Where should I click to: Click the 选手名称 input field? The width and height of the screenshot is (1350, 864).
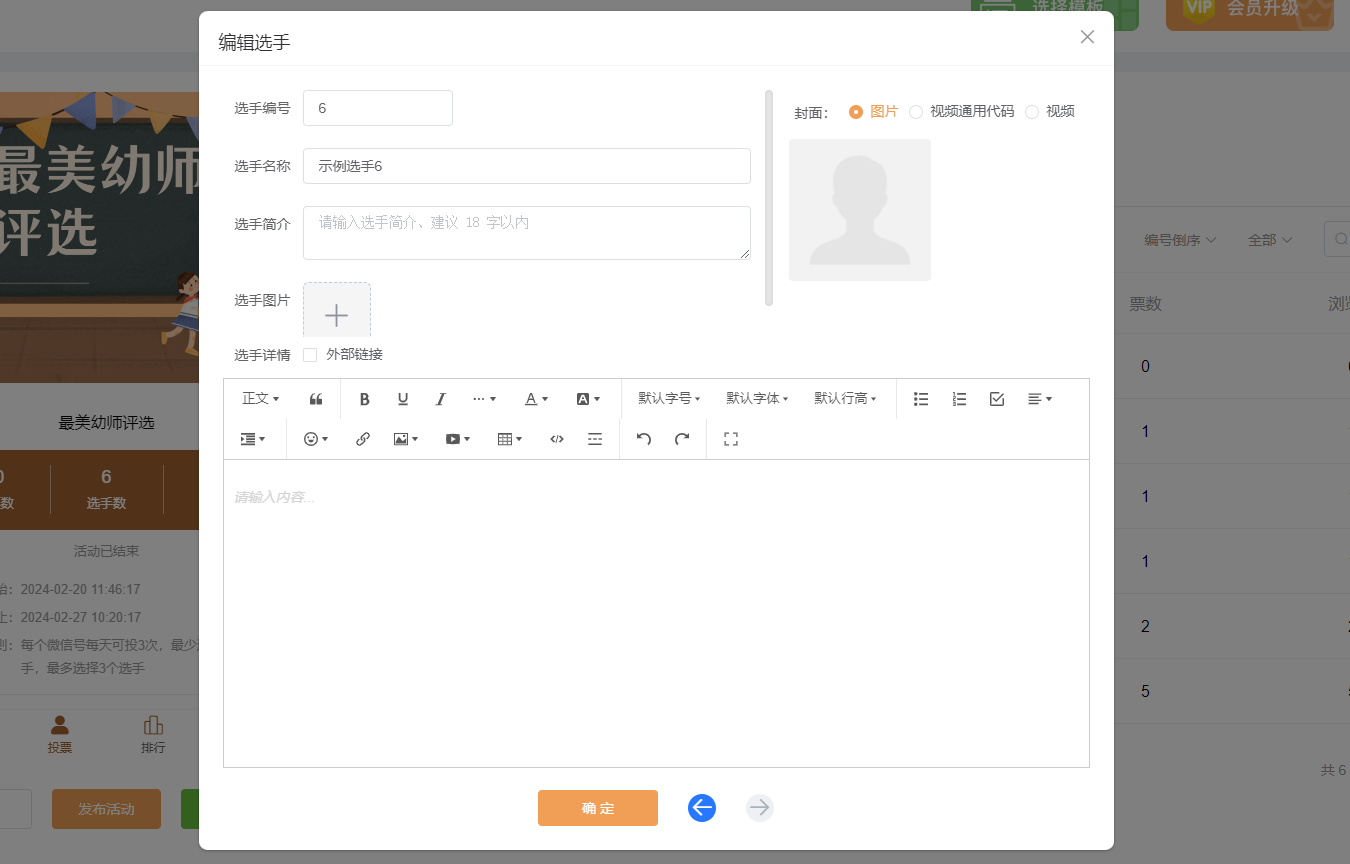tap(526, 166)
